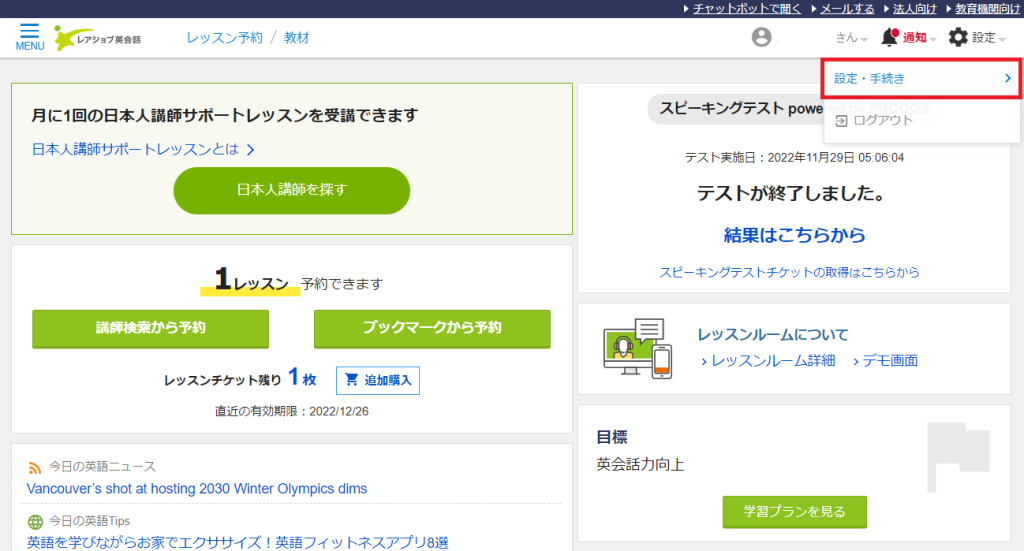This screenshot has width=1024, height=551.
Task: Expand the 設定 dropdown arrow
Action: click(1002, 39)
